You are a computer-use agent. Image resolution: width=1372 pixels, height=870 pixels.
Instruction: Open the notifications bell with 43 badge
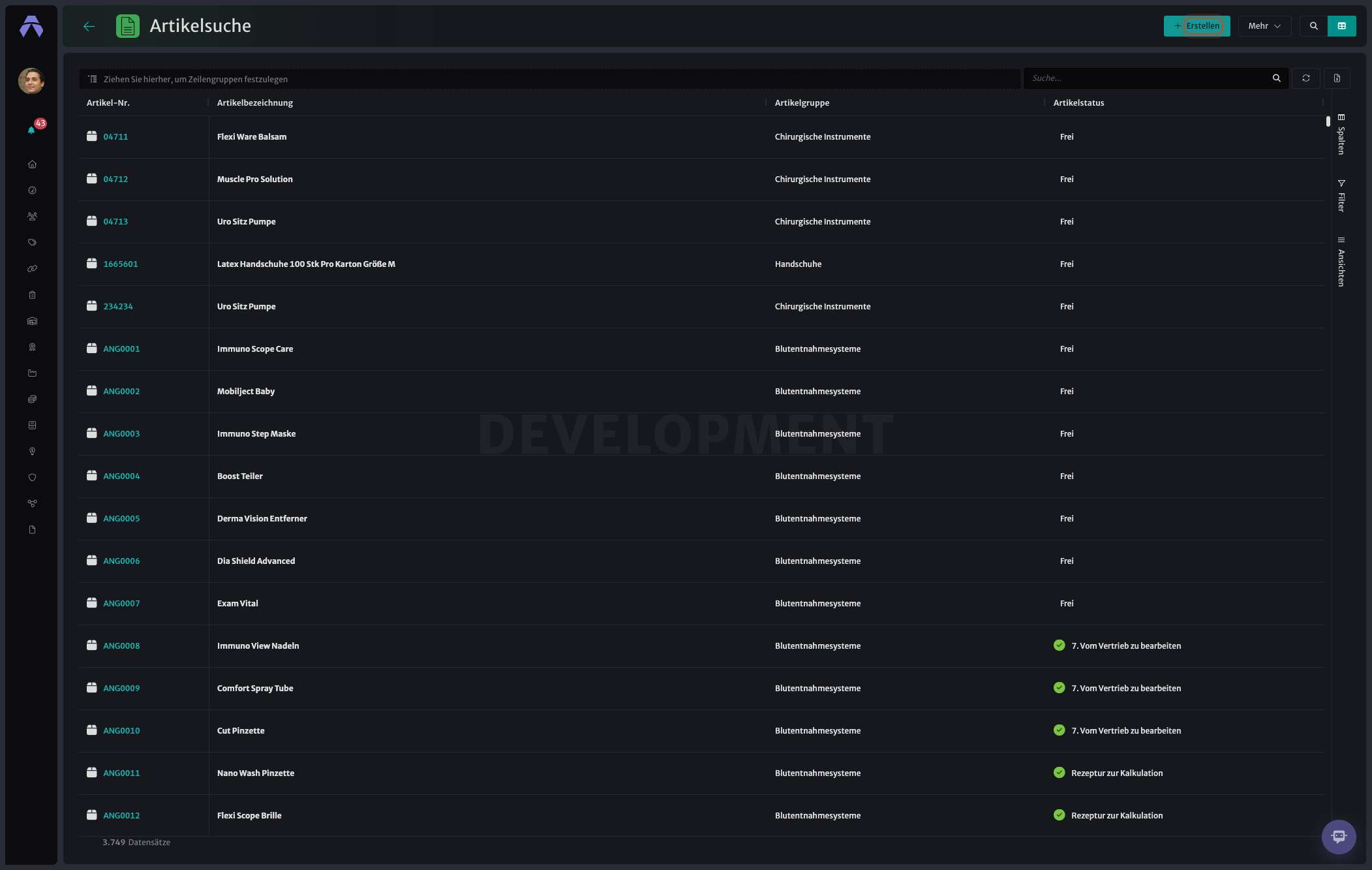coord(32,129)
